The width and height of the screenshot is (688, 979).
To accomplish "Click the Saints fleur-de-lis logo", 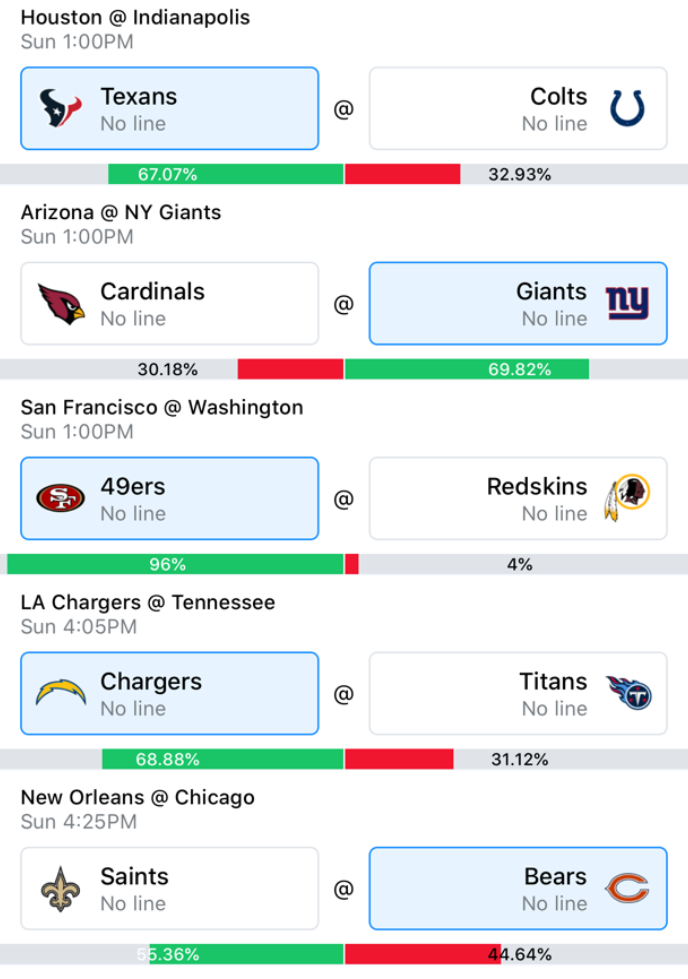I will (x=60, y=888).
